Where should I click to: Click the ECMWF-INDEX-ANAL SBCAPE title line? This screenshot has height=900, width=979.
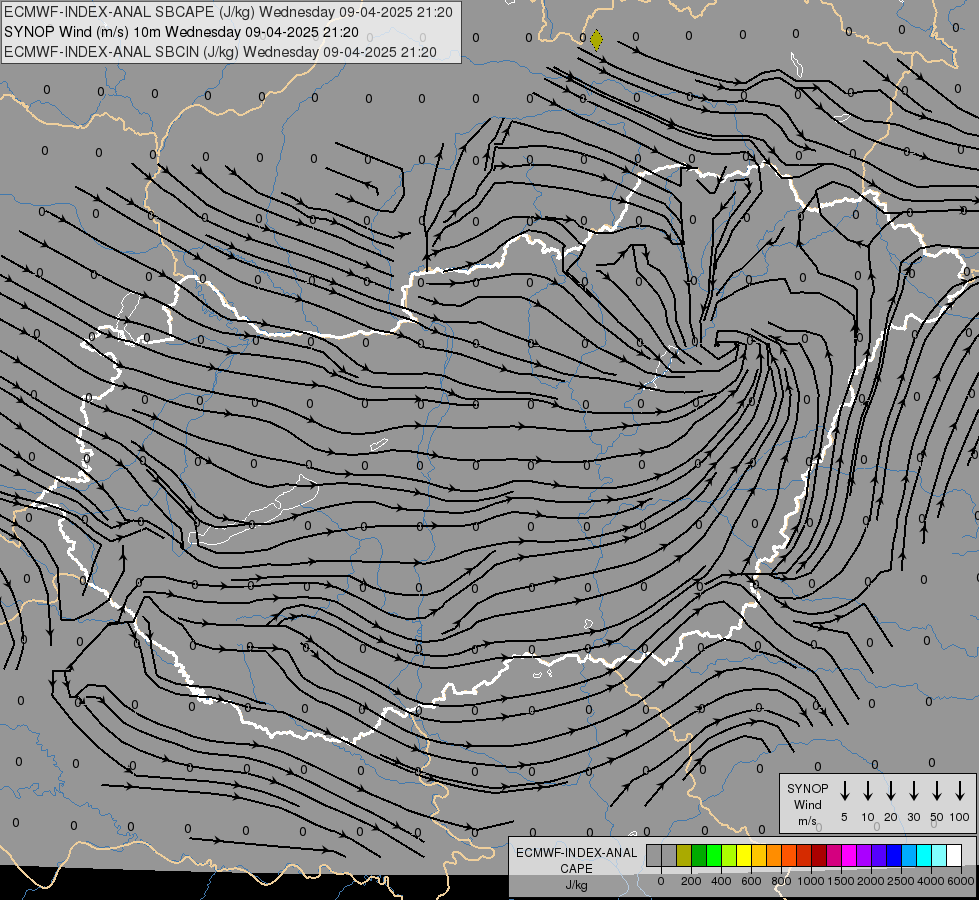[228, 12]
